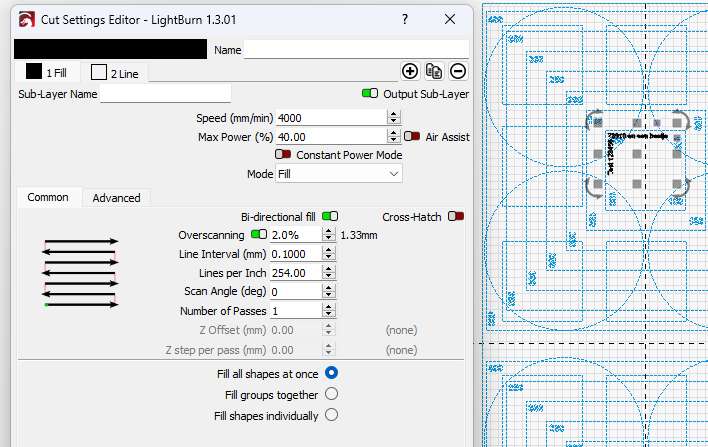Screen dimensions: 708x447
Task: Open the dialog help question mark
Action: coord(405,19)
